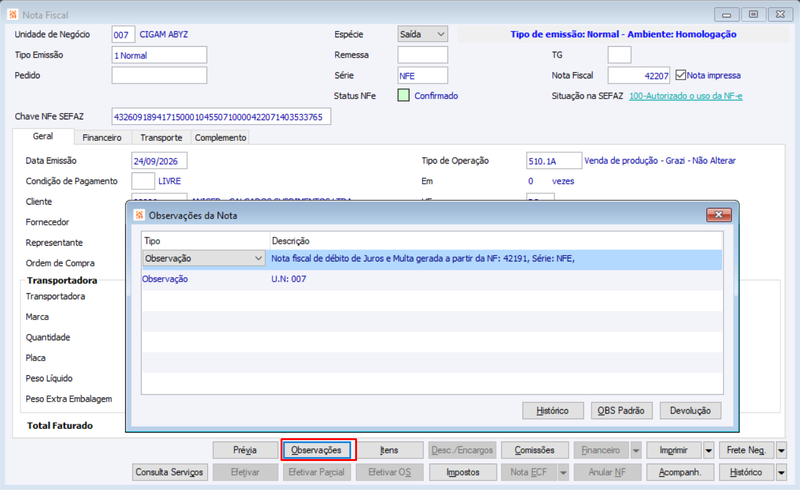Click the Efetivar button
Viewport: 800px width, 490px height.
(x=245, y=472)
